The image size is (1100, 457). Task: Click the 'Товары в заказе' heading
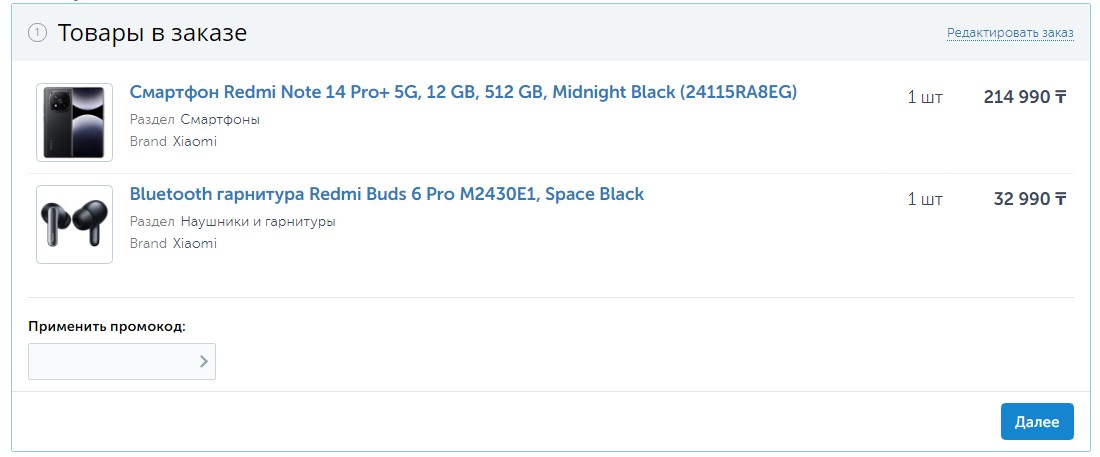coord(152,33)
